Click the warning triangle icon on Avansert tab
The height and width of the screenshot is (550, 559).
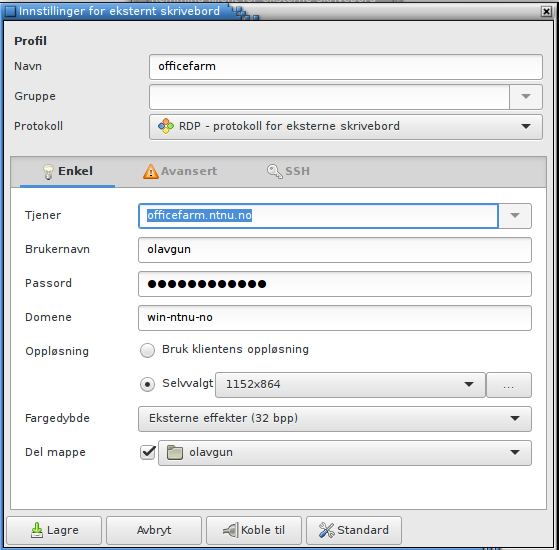click(151, 171)
